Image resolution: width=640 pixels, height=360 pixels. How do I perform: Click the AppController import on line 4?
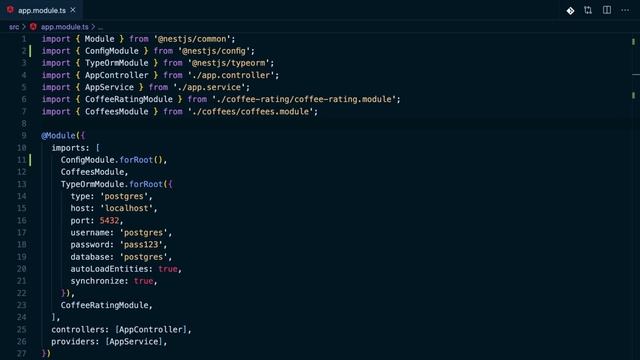[117, 76]
